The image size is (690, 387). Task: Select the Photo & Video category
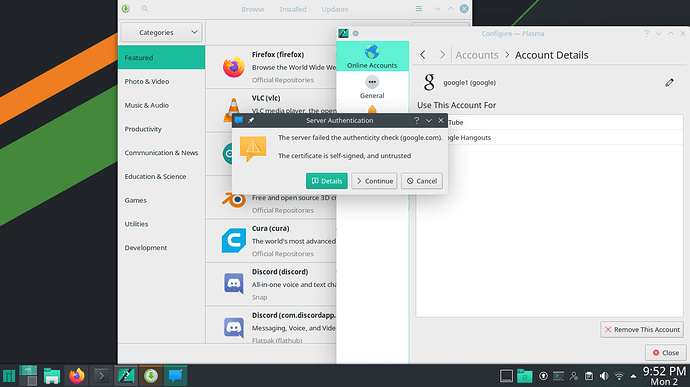(161, 81)
